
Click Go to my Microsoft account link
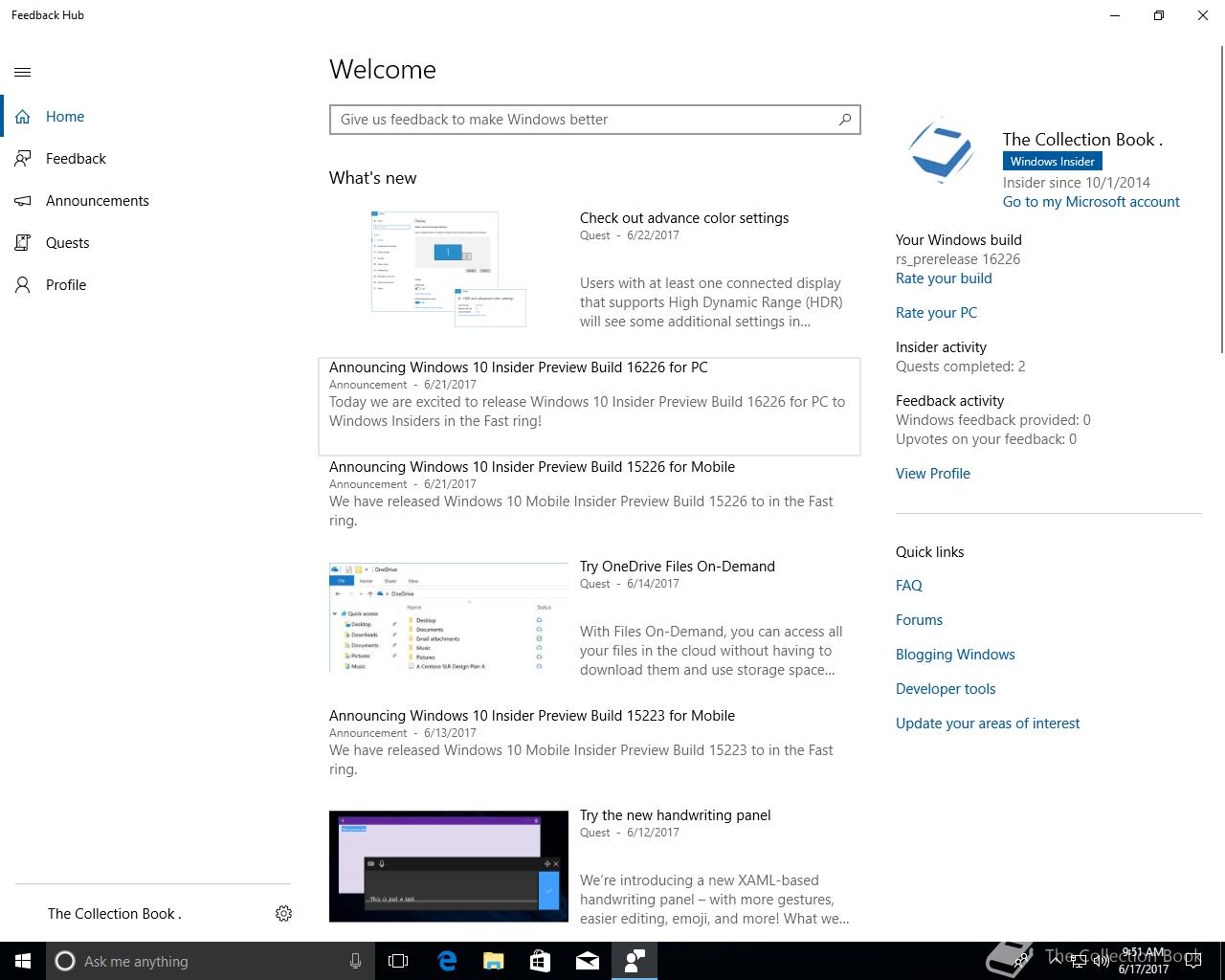(x=1091, y=202)
